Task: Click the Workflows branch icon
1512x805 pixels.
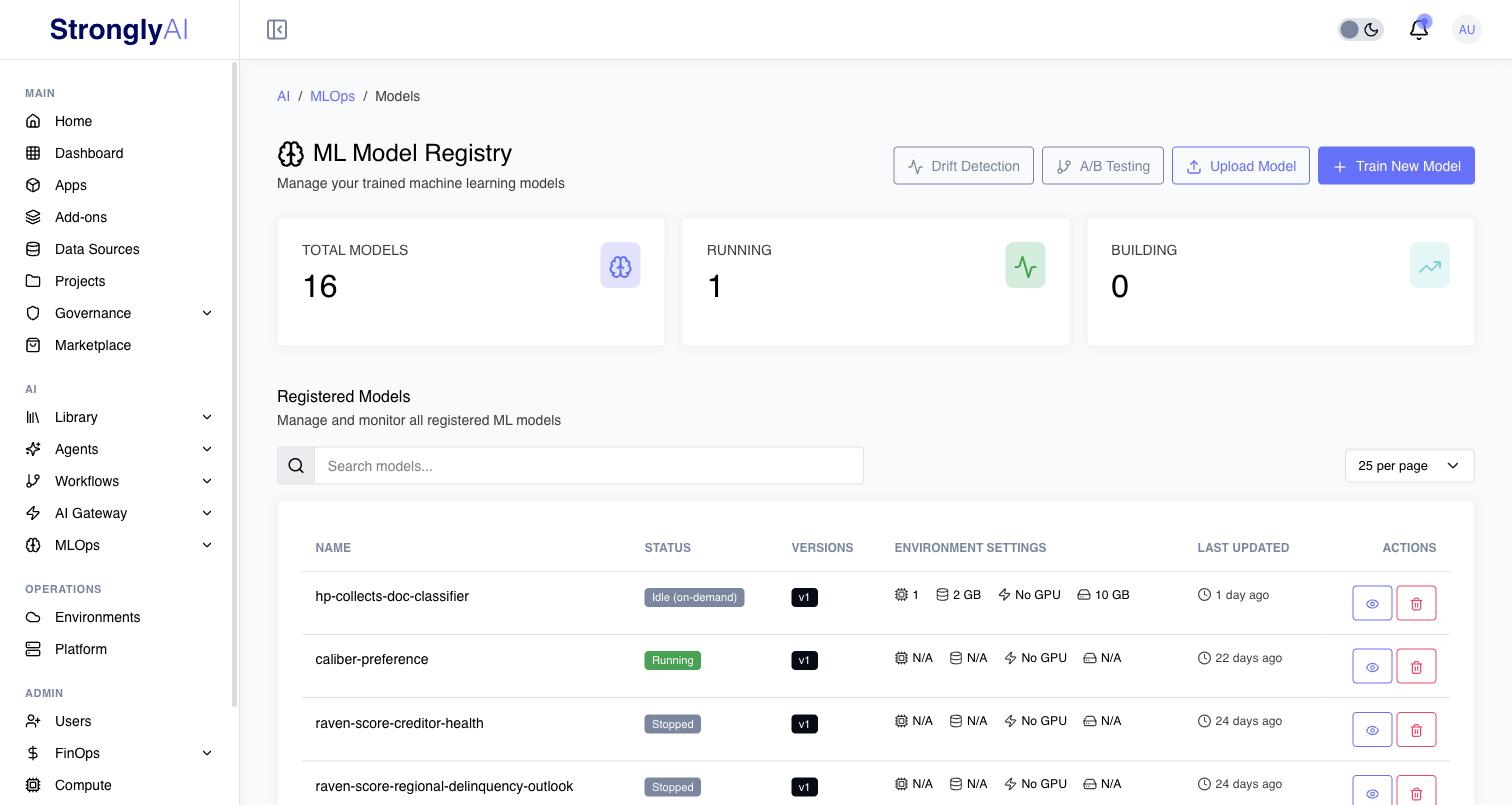Action: [33, 481]
